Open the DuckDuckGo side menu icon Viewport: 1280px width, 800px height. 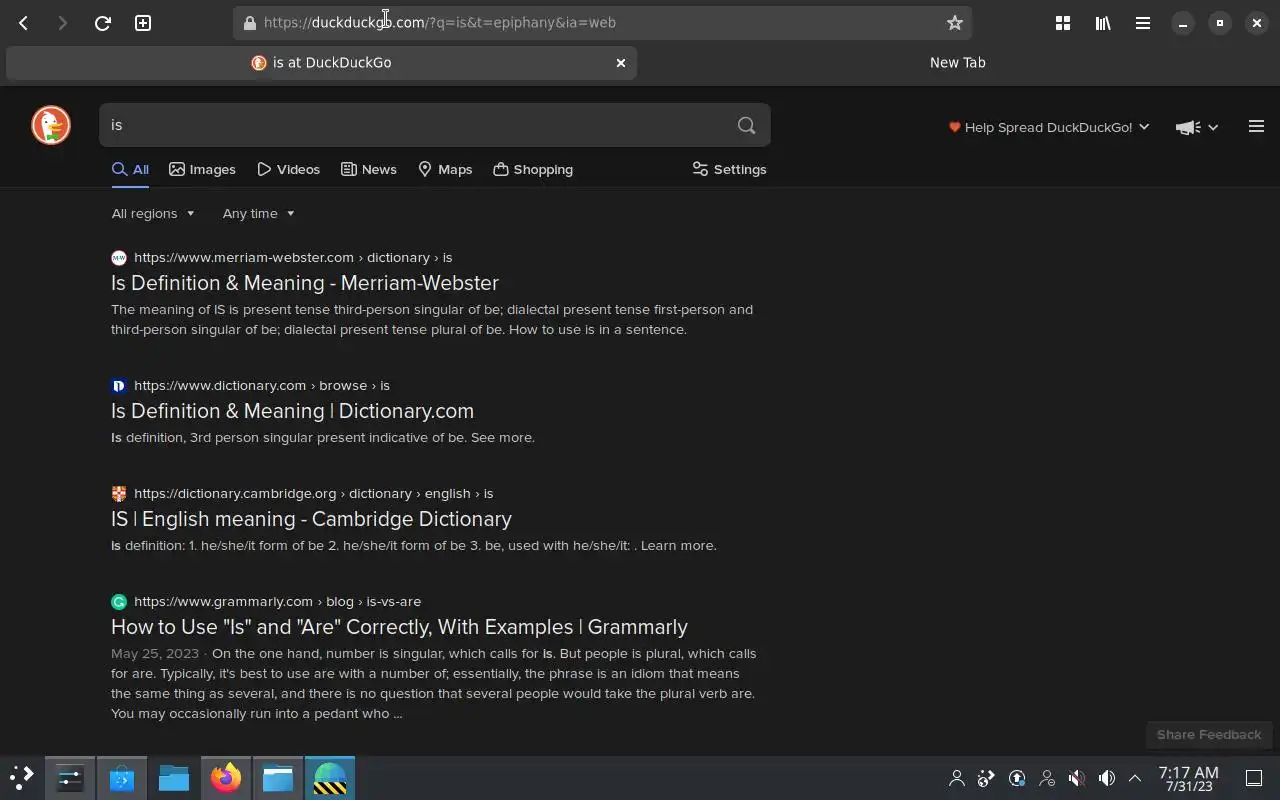[x=1256, y=126]
